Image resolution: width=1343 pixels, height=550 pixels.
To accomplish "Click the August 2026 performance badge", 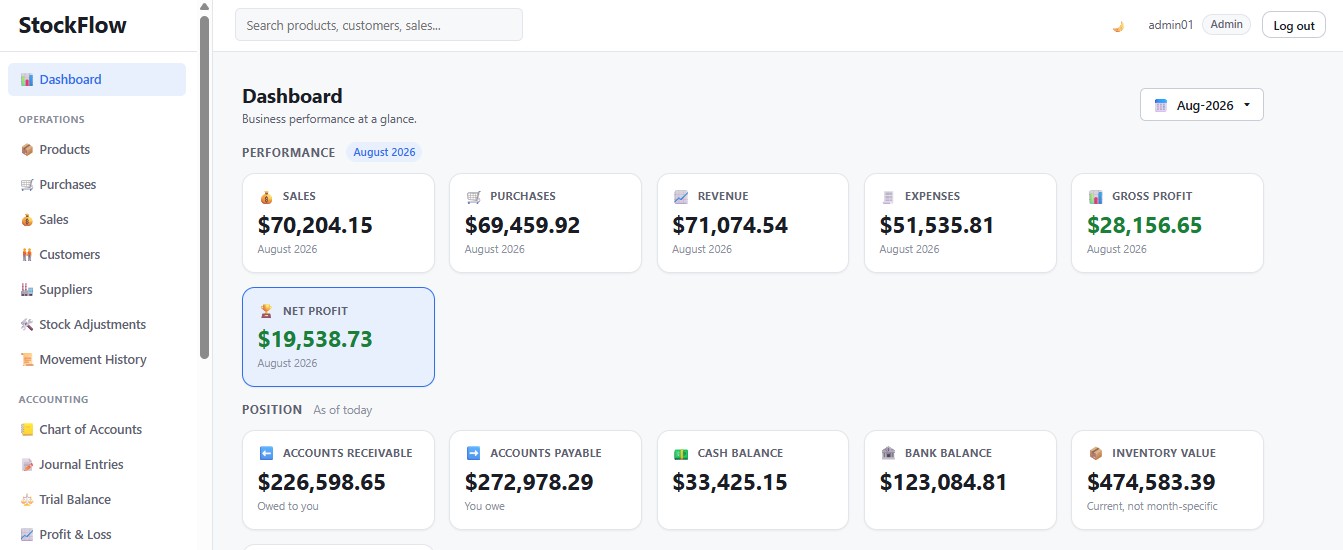I will coord(384,153).
